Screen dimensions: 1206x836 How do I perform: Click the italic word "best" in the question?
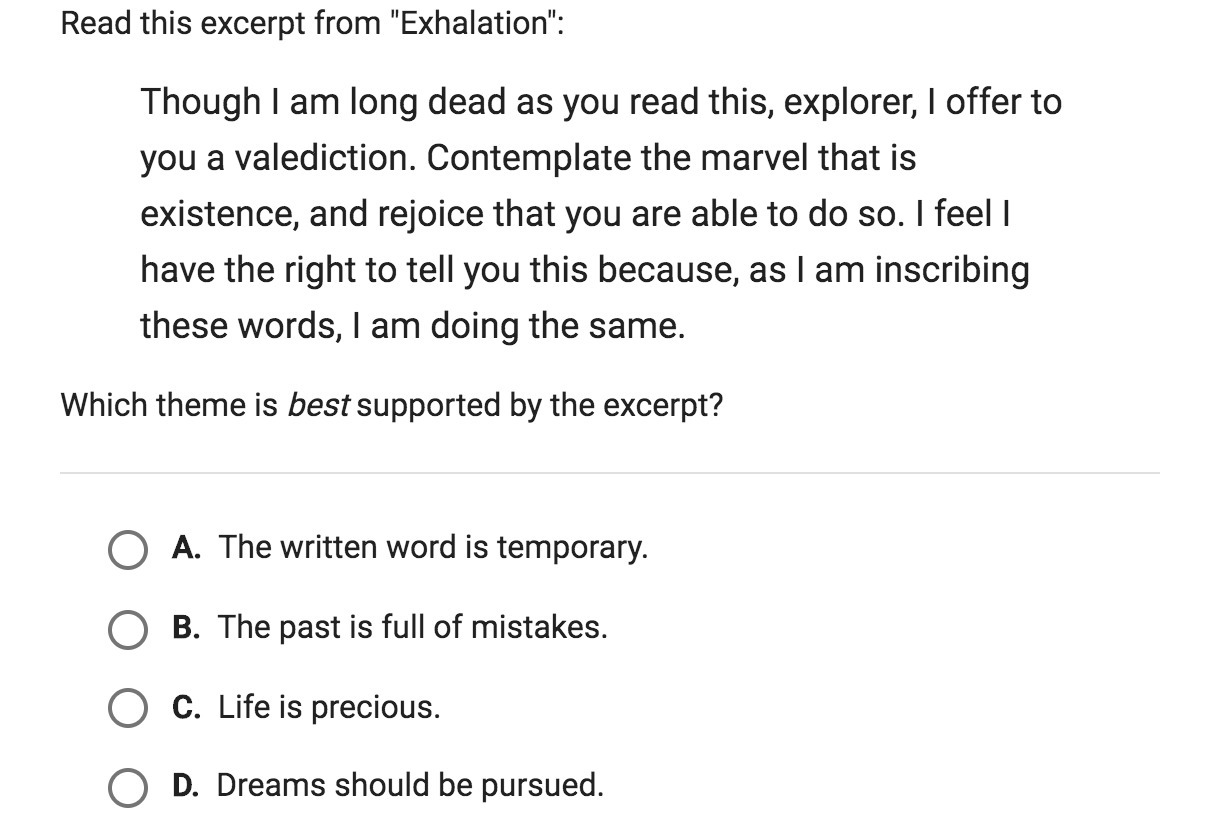click(x=318, y=405)
